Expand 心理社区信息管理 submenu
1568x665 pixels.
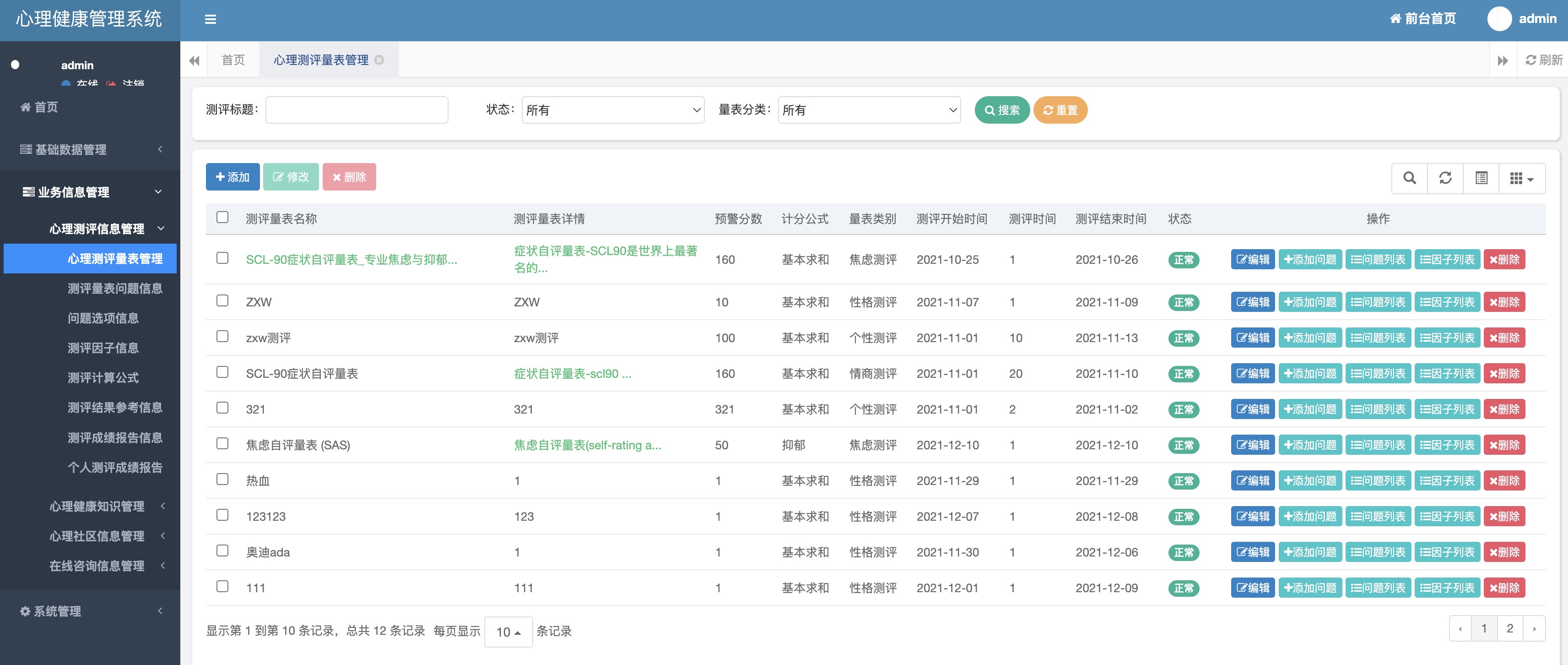pos(90,536)
